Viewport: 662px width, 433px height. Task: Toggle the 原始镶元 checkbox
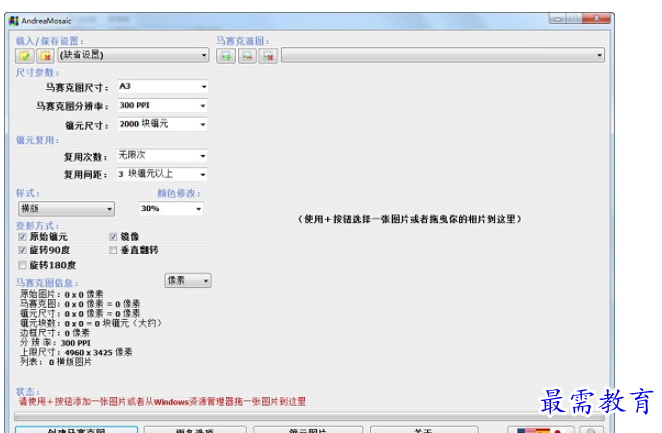click(x=22, y=237)
